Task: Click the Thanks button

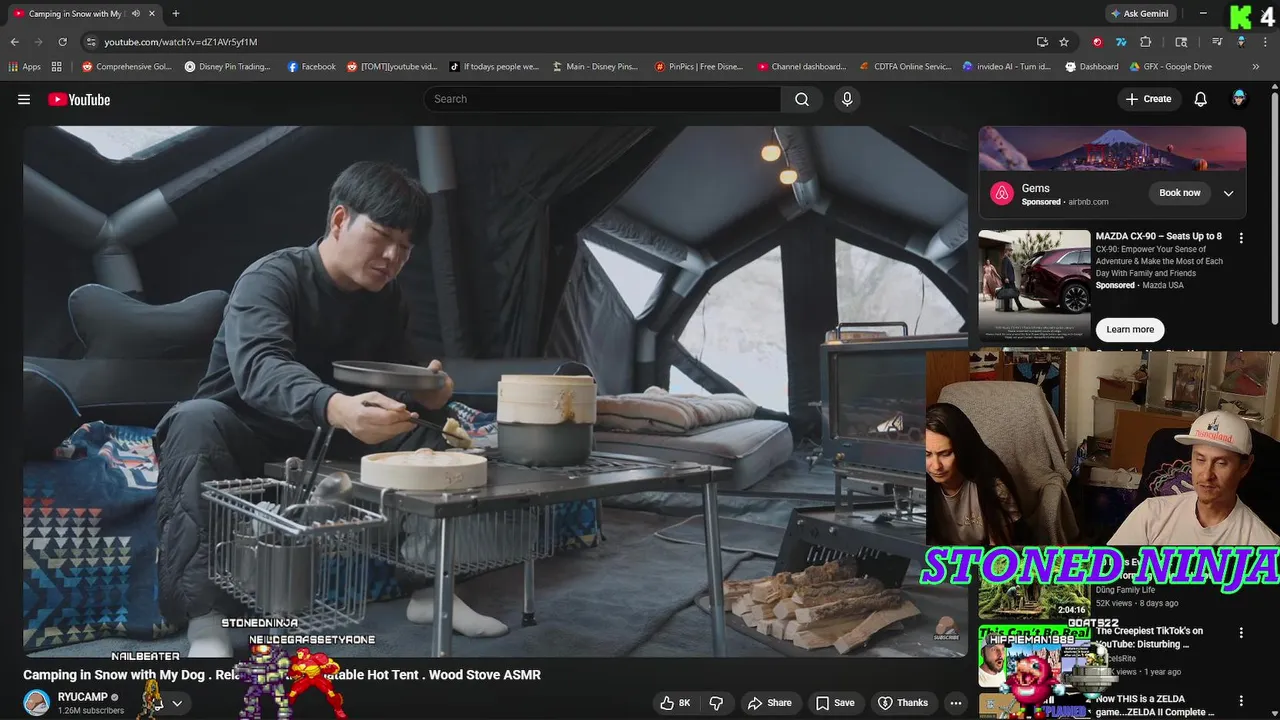Action: pyautogui.click(x=903, y=703)
